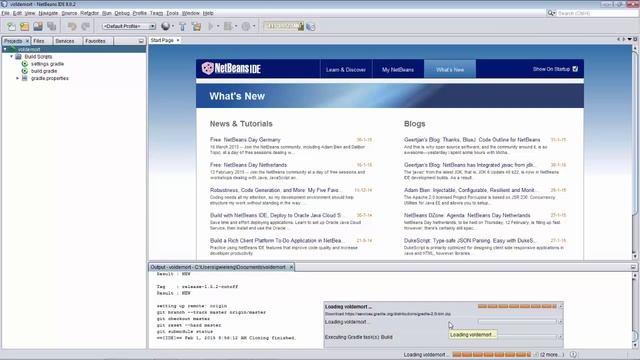640x360 pixels.
Task: Click the New File toolbar icon
Action: coord(11,27)
